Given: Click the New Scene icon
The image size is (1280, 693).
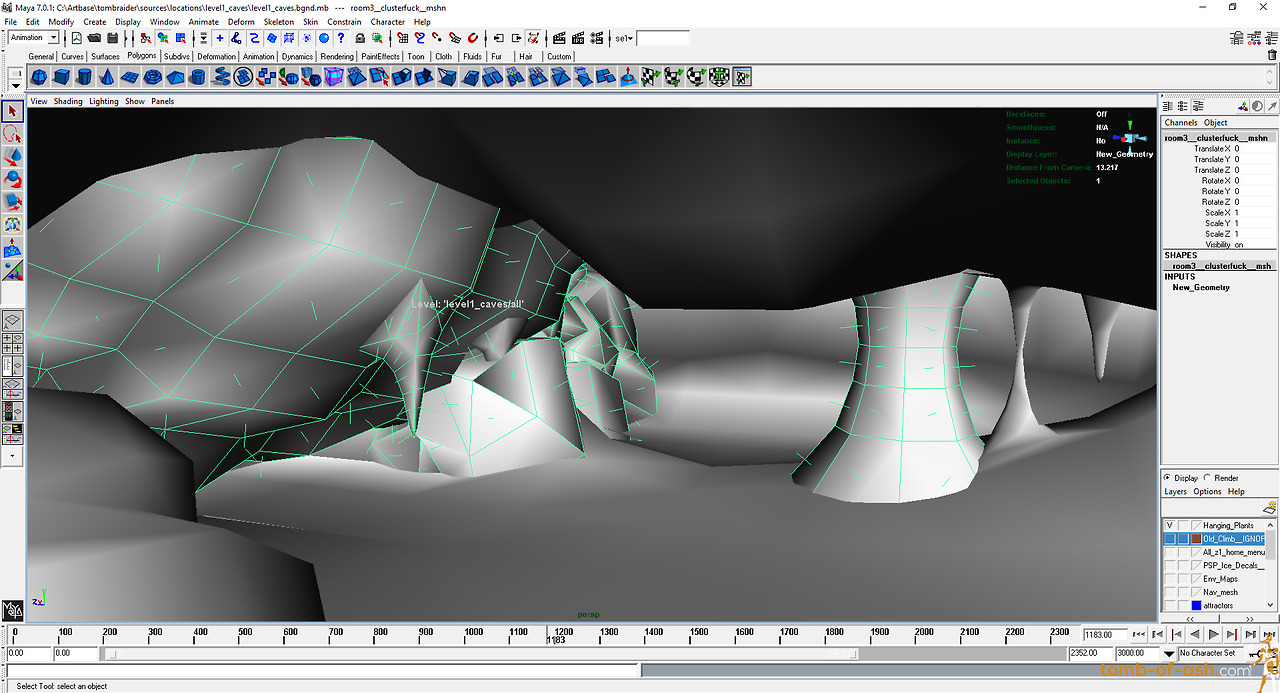Looking at the screenshot, I should [x=76, y=38].
